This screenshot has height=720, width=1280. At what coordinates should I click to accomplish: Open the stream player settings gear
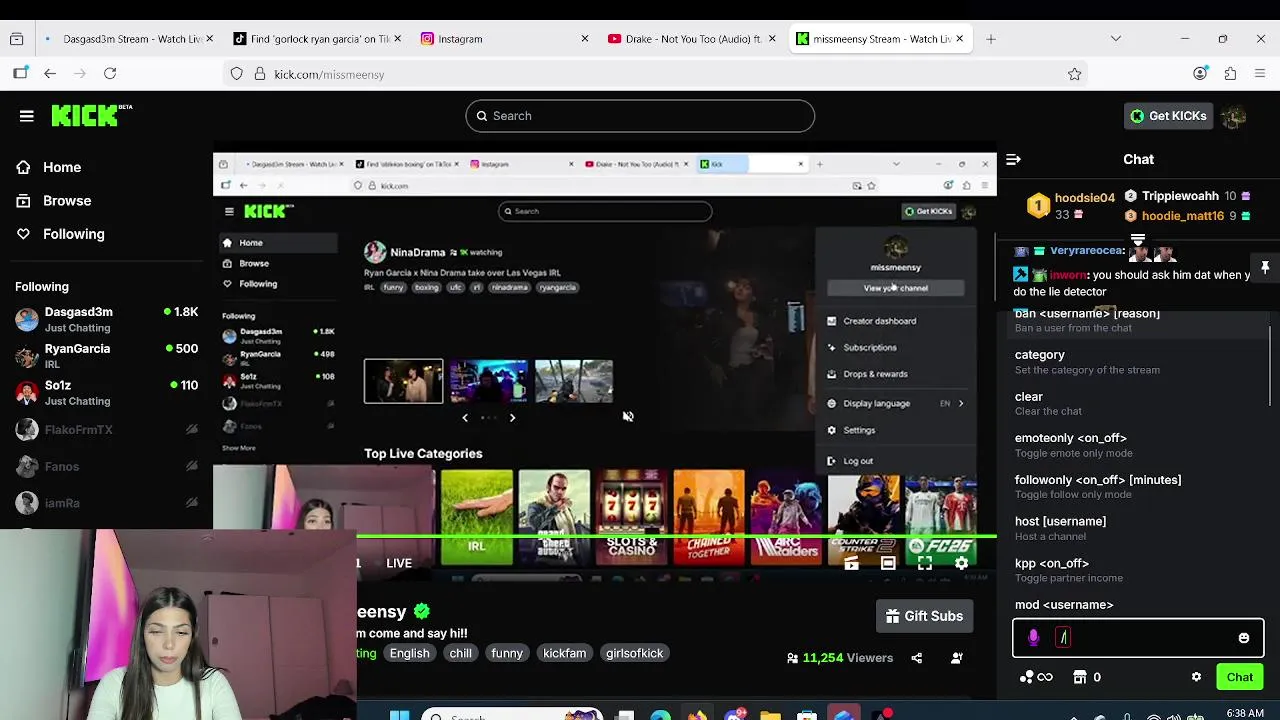(961, 564)
